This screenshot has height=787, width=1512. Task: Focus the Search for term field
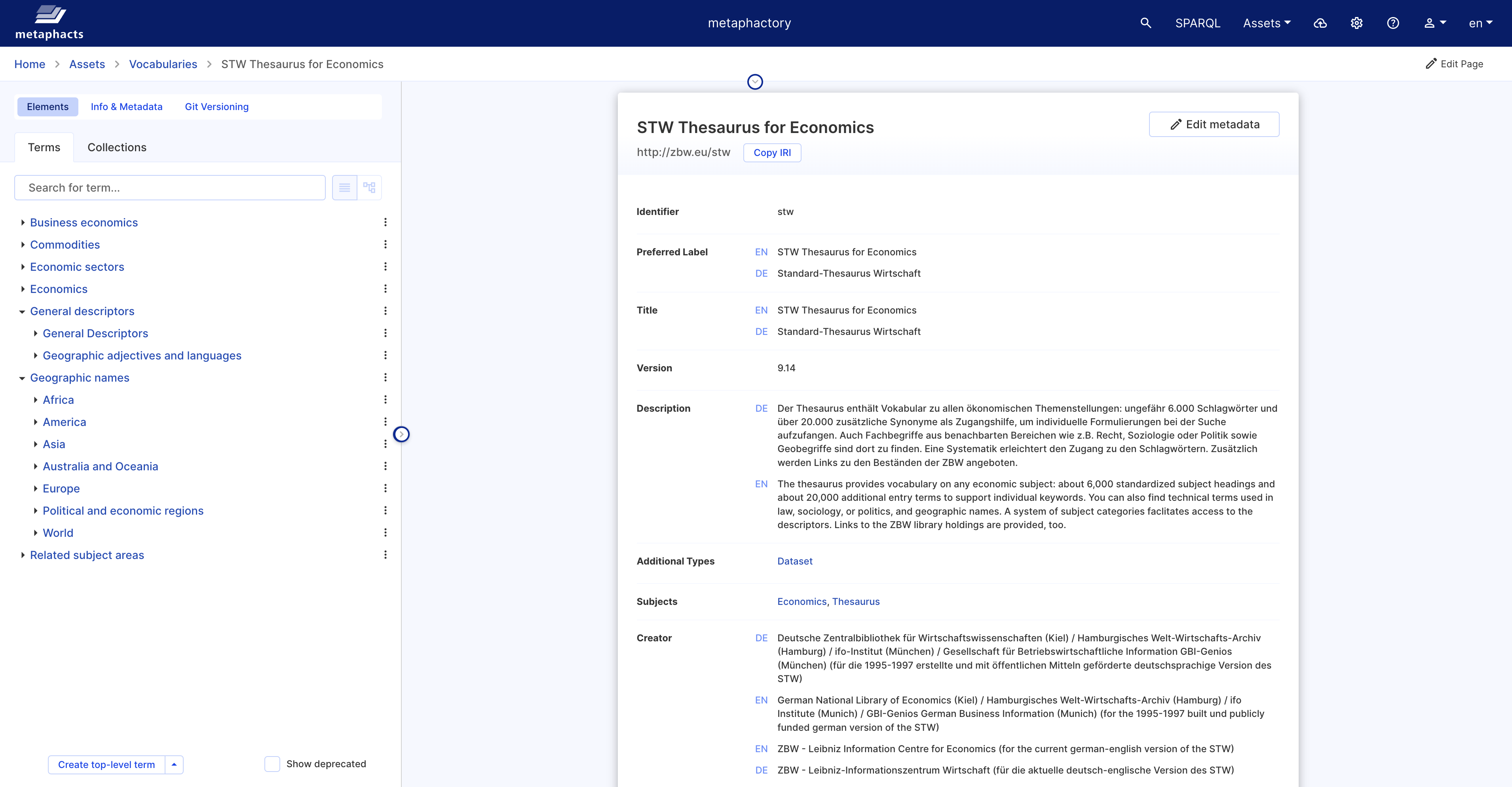tap(170, 188)
